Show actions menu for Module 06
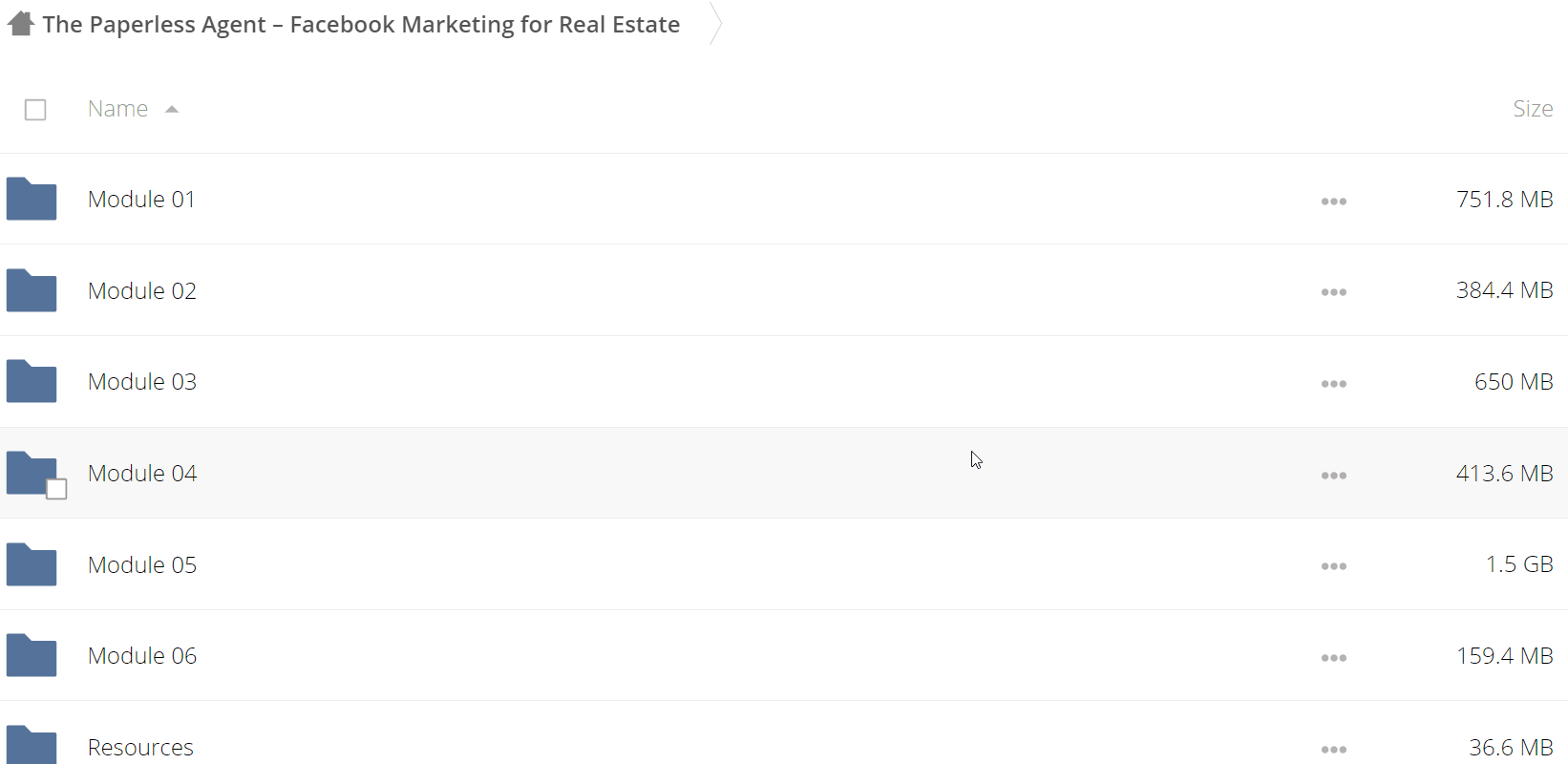 pos(1334,658)
